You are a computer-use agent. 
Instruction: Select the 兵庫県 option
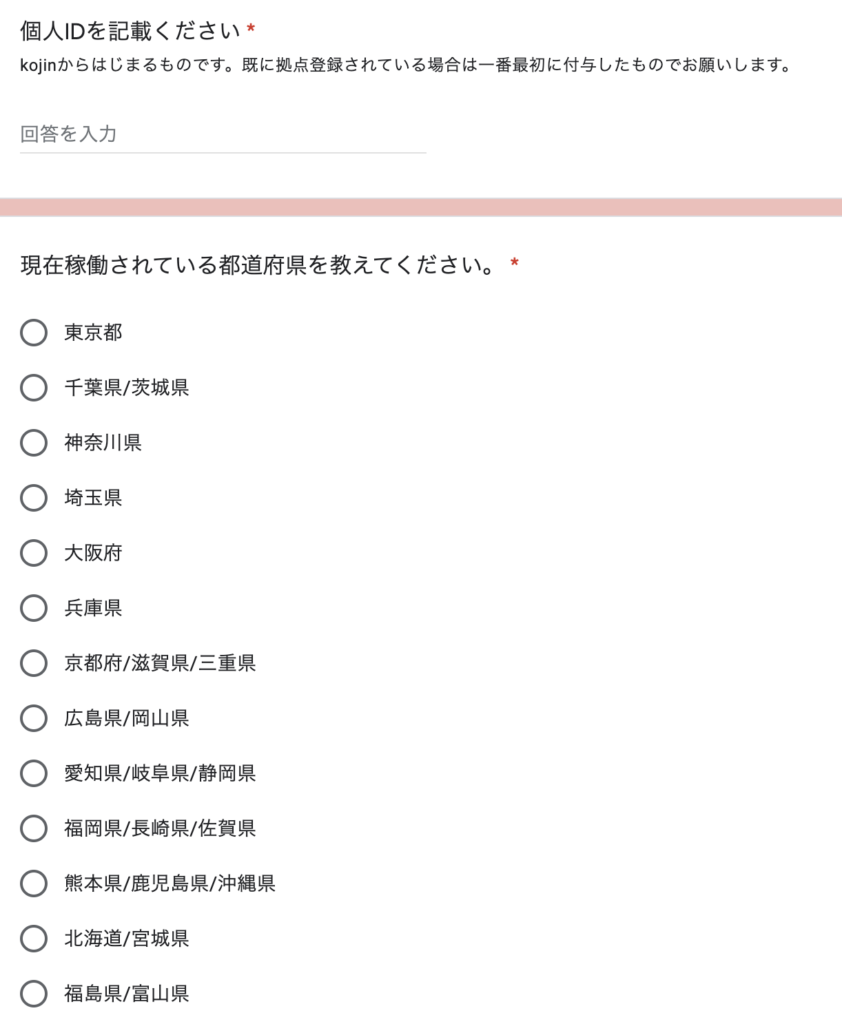tap(33, 608)
